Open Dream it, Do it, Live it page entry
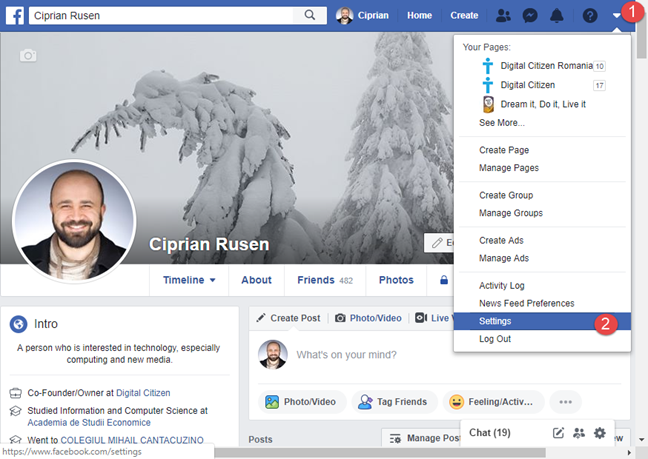The width and height of the screenshot is (648, 459). coord(542,104)
